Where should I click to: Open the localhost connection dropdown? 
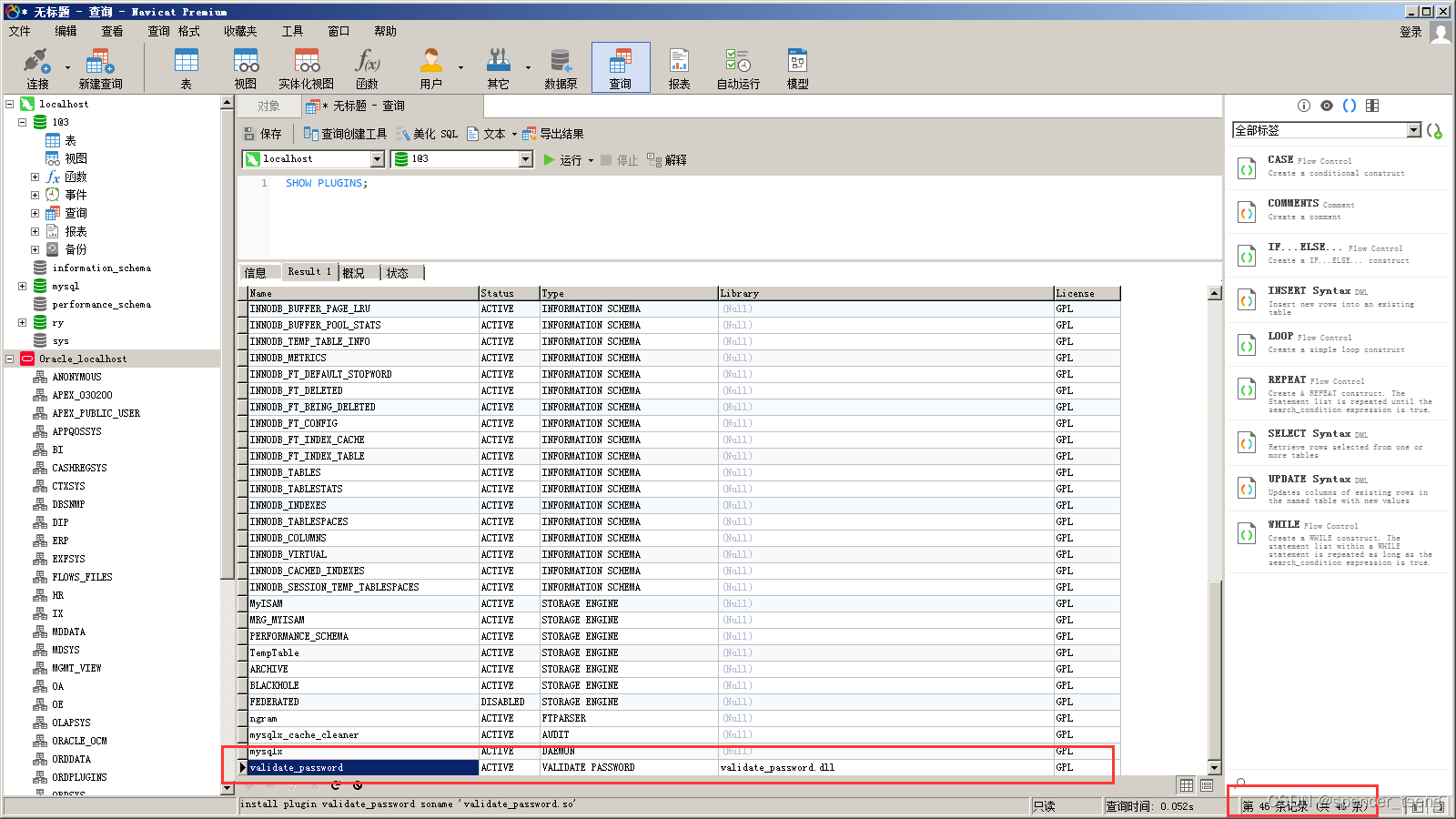[x=376, y=158]
